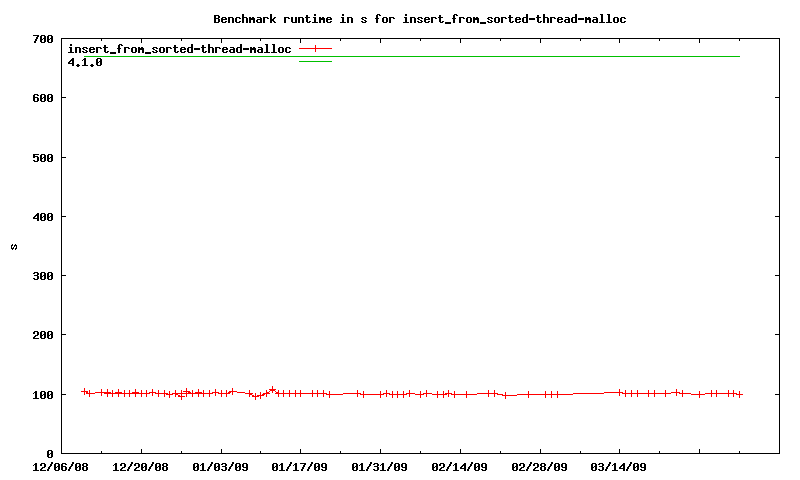
Task: Select the 4.1.0 legend label
Action: 85,62
